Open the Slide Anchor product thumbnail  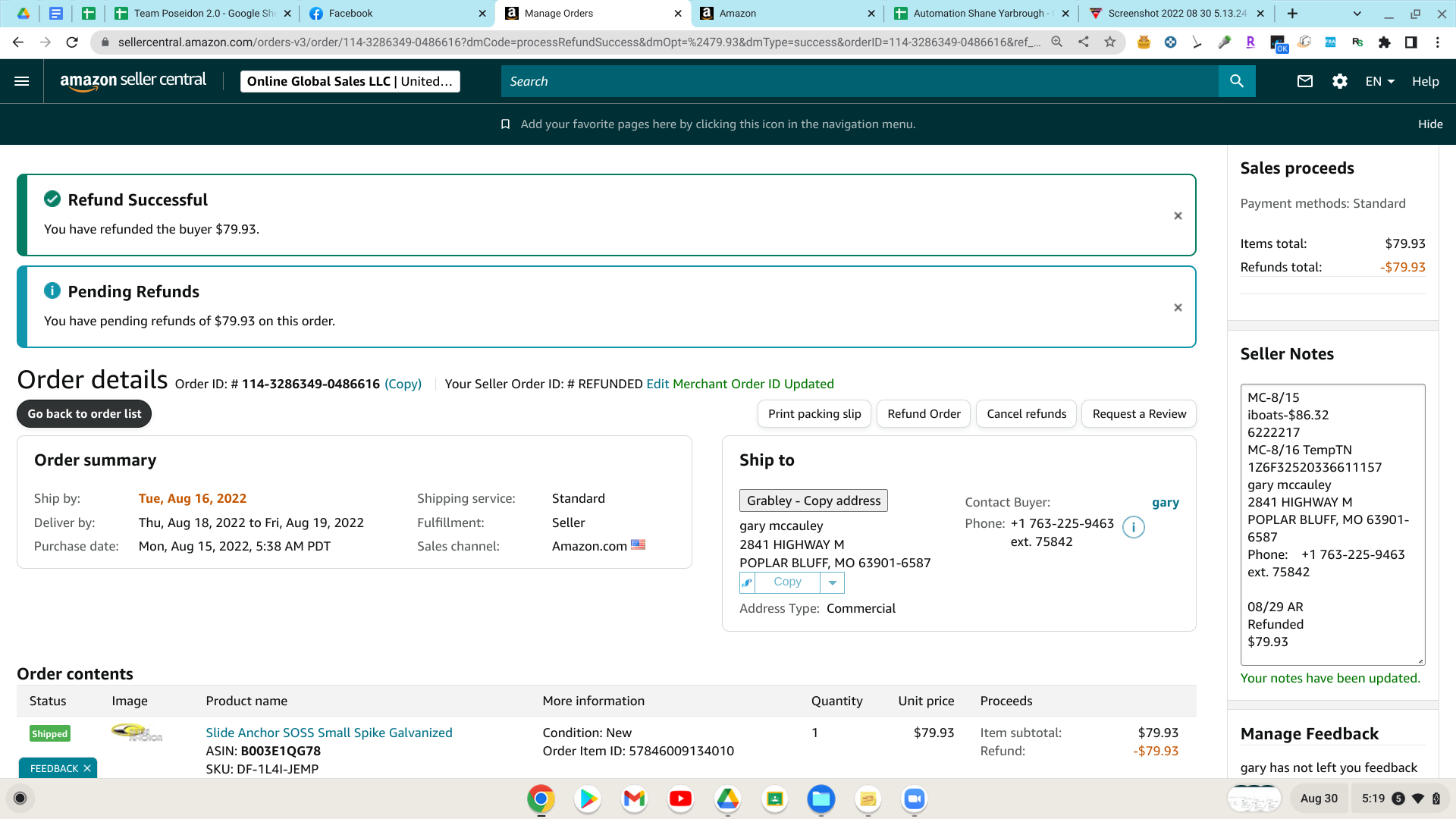(136, 733)
